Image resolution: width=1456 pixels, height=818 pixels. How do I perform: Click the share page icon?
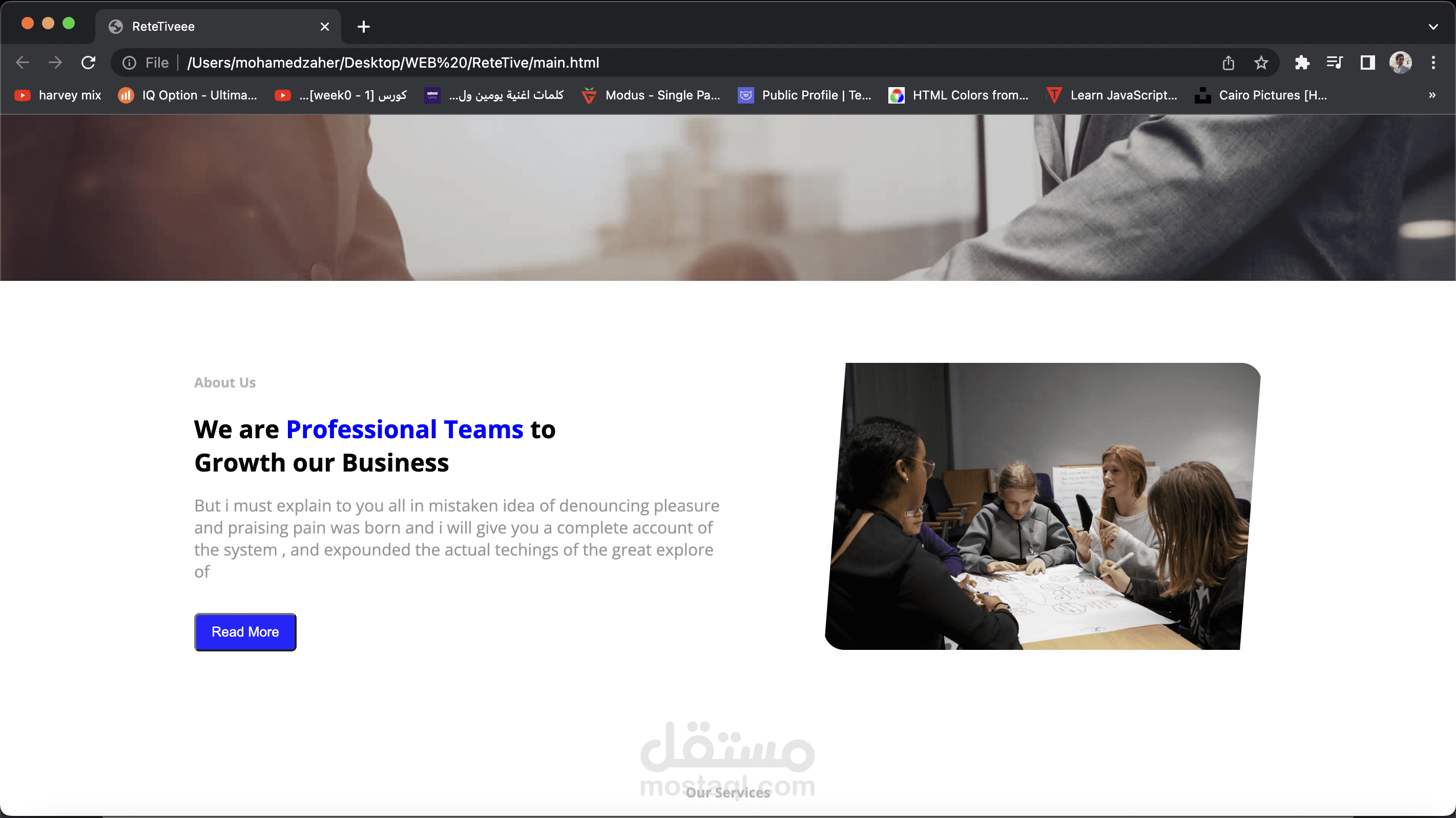tap(1228, 62)
